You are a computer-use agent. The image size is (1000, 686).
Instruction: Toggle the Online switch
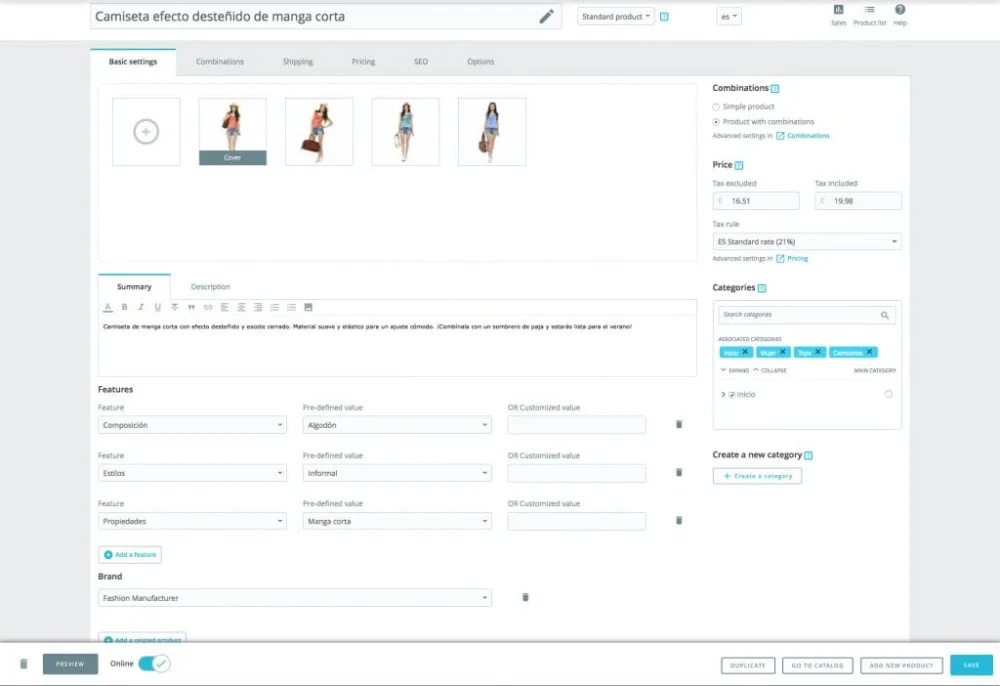(154, 664)
